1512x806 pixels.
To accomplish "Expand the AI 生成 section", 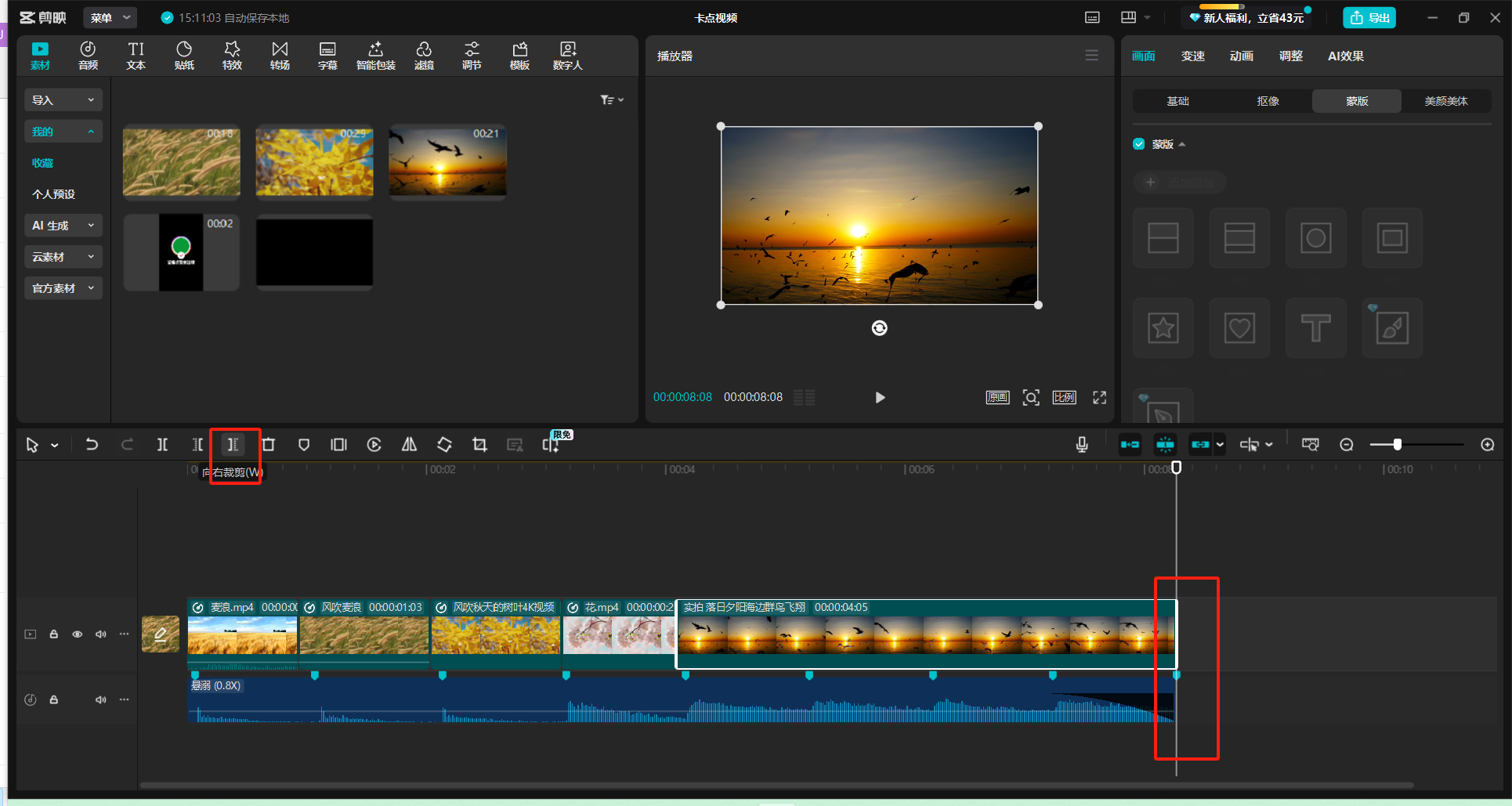I will [x=63, y=226].
